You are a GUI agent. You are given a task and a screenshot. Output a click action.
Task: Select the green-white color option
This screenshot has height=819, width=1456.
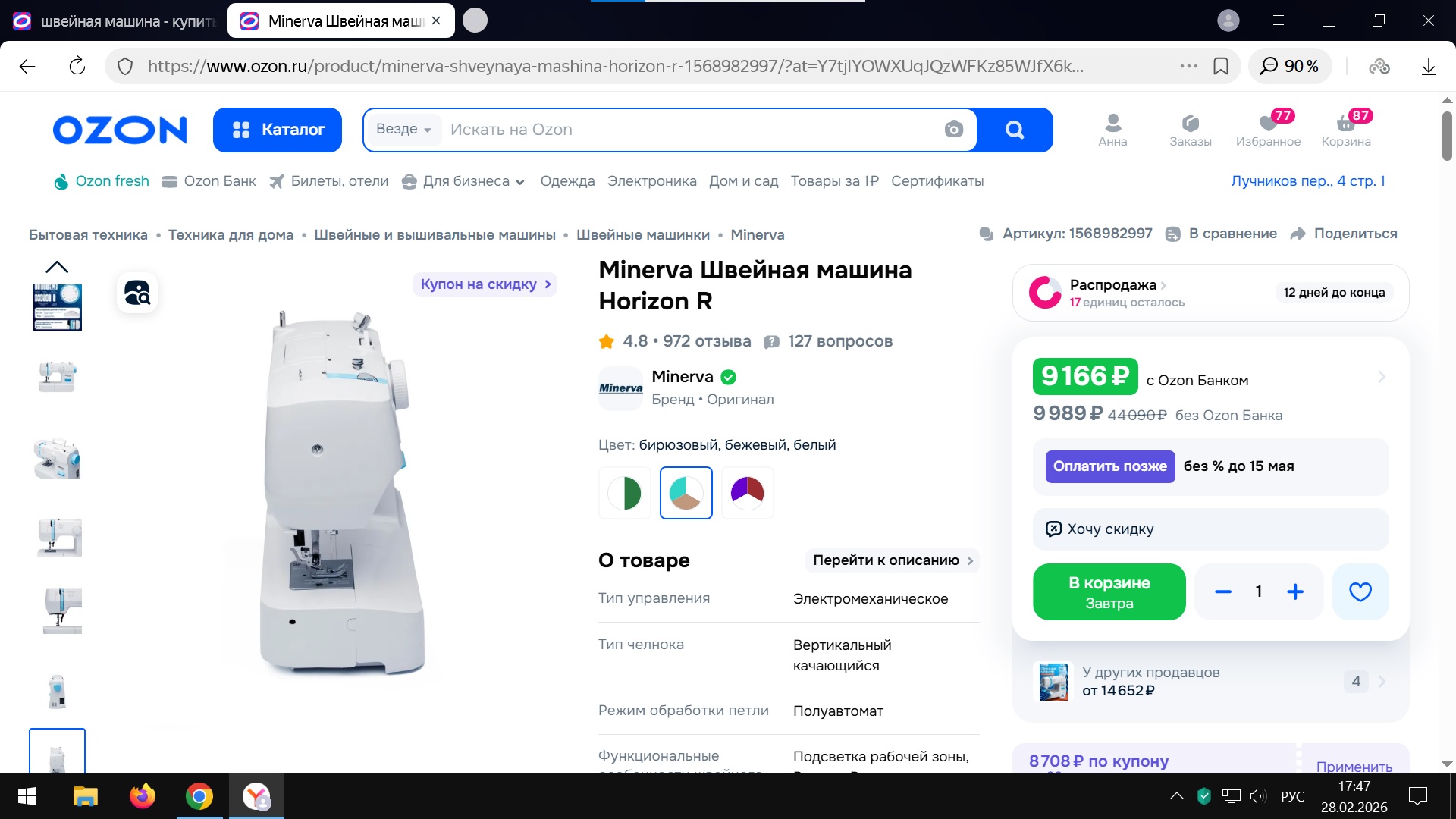(624, 493)
